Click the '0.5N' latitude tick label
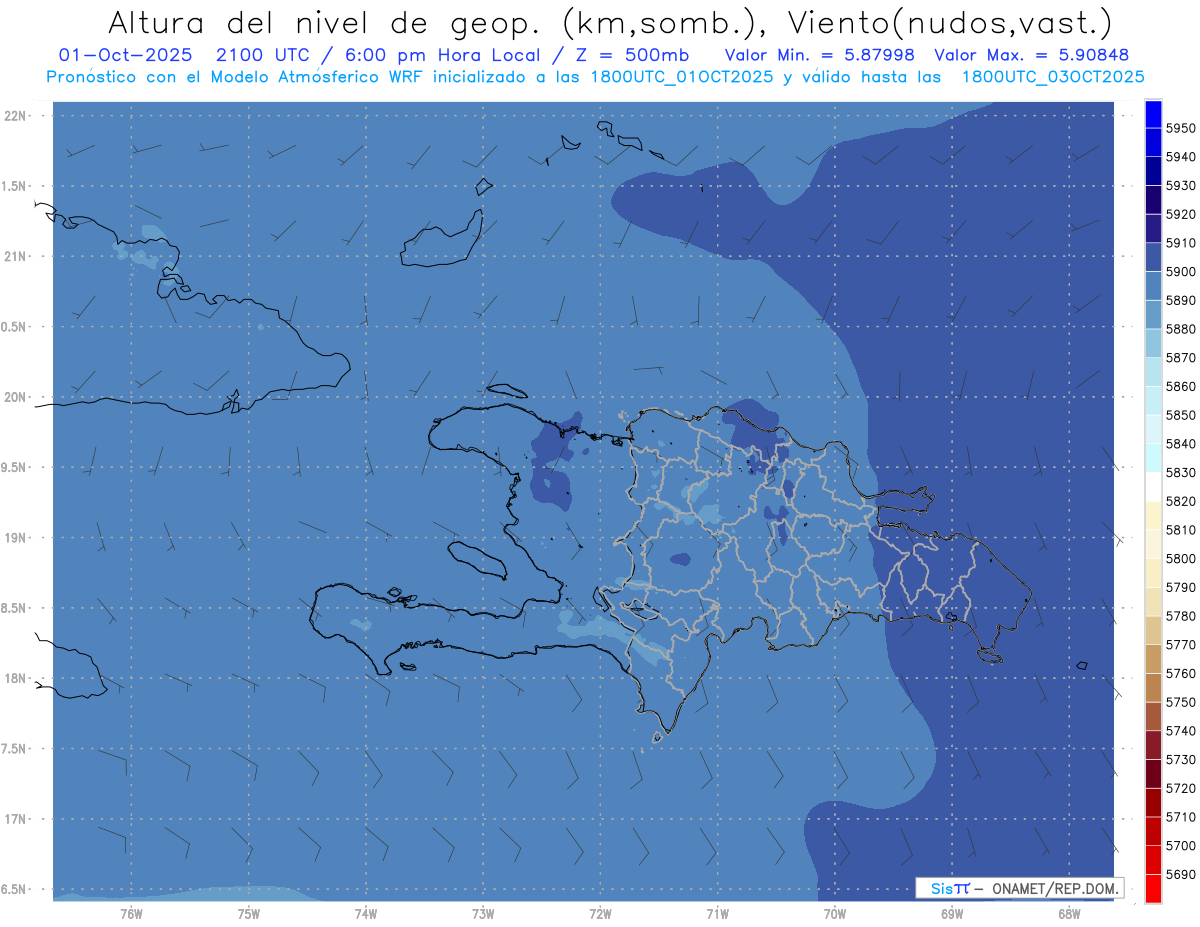1200x927 pixels. tap(14, 327)
